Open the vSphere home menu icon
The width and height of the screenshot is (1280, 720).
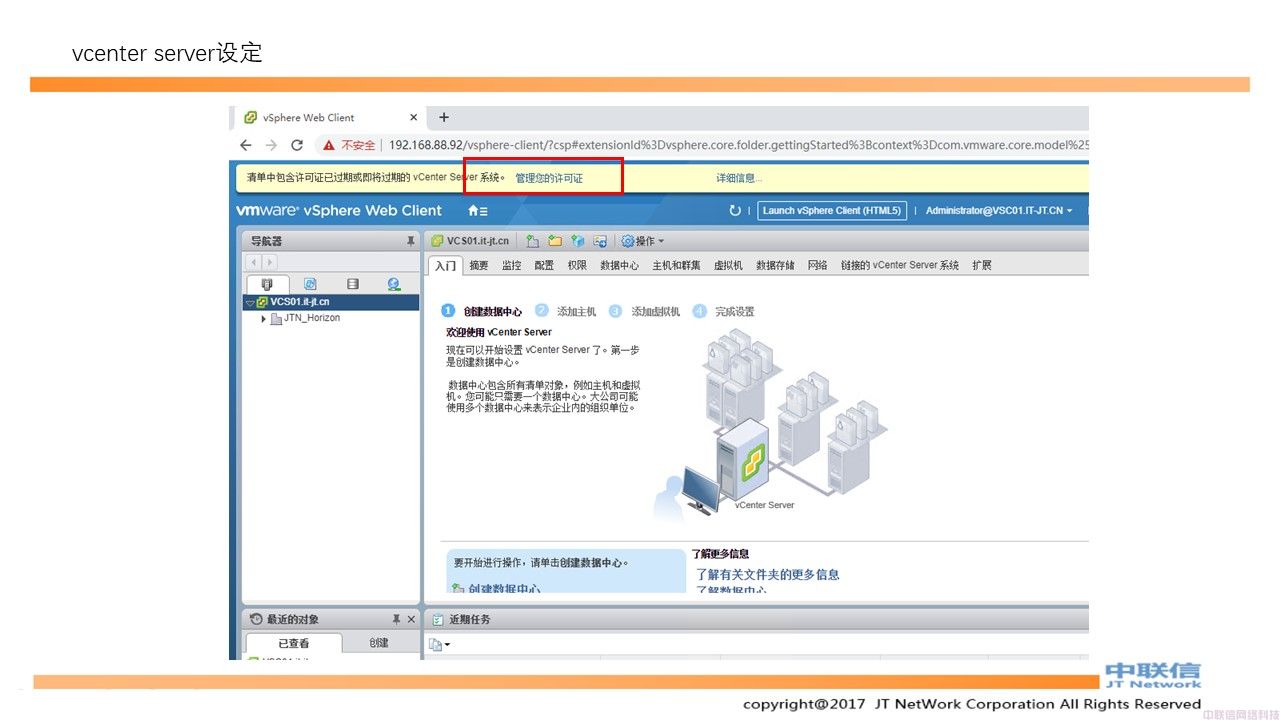click(478, 211)
